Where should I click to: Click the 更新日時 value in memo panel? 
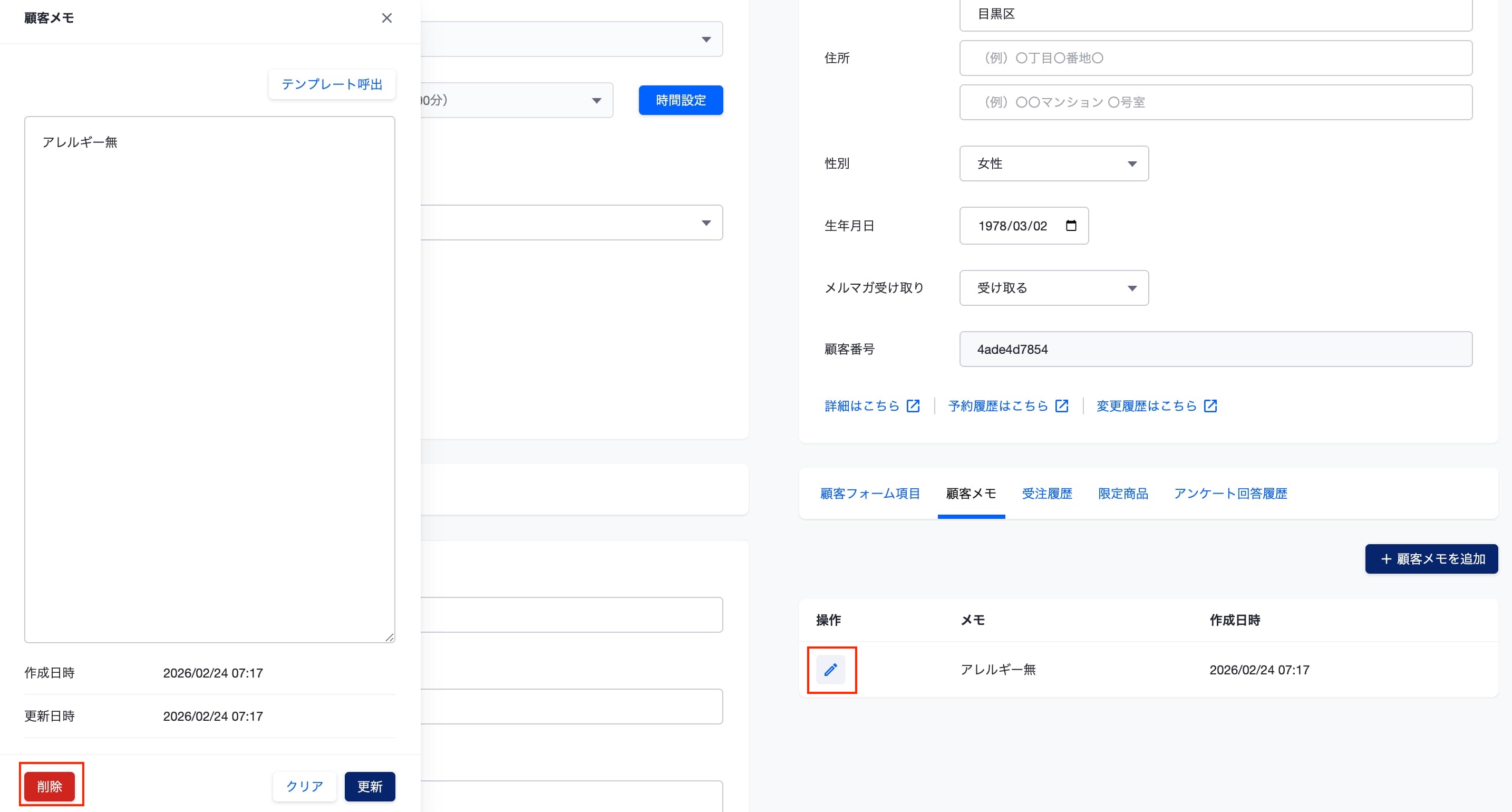click(x=212, y=716)
